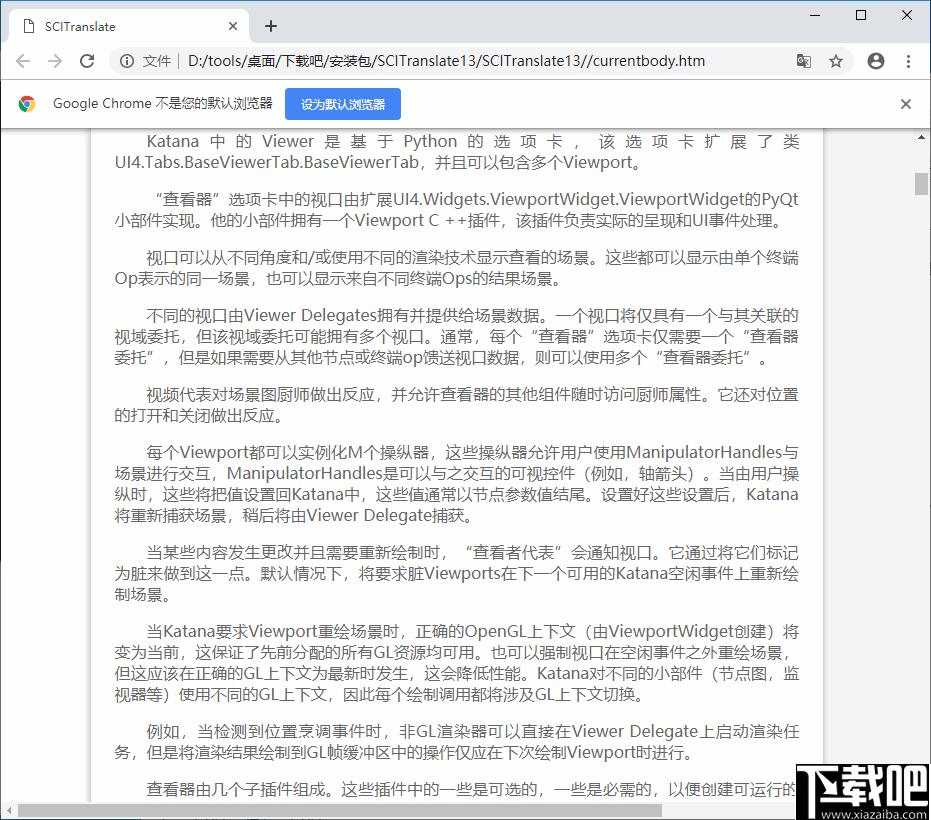The image size is (931, 820).
Task: Go forward with the browser forward arrow
Action: (55, 61)
